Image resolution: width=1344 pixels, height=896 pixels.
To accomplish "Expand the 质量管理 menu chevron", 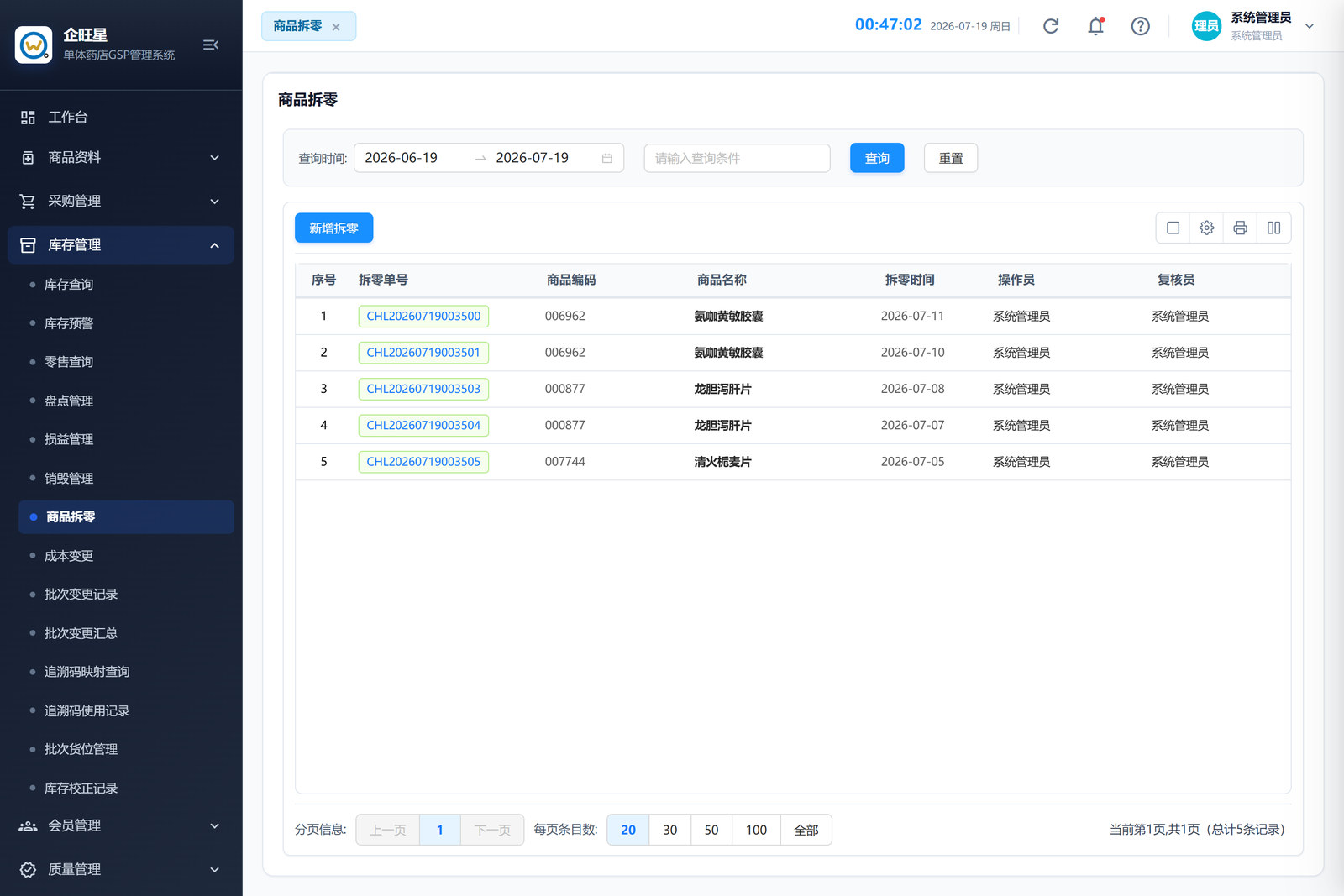I will click(x=214, y=870).
